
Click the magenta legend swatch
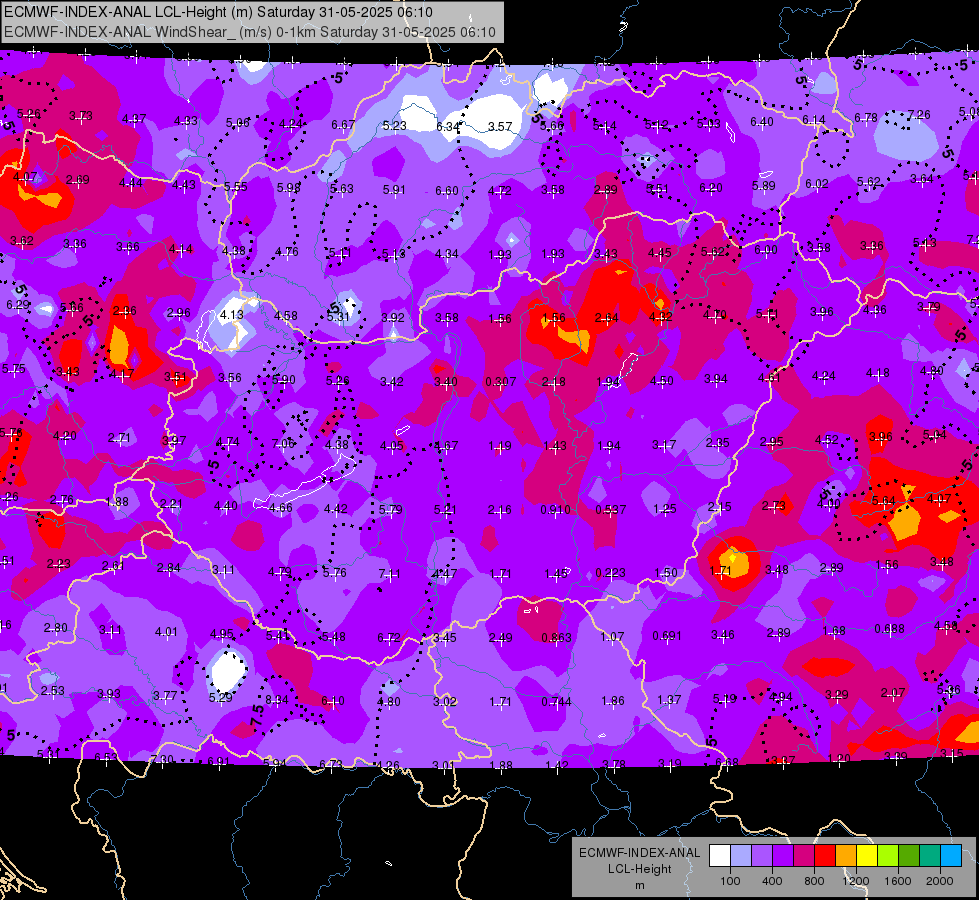click(x=804, y=856)
